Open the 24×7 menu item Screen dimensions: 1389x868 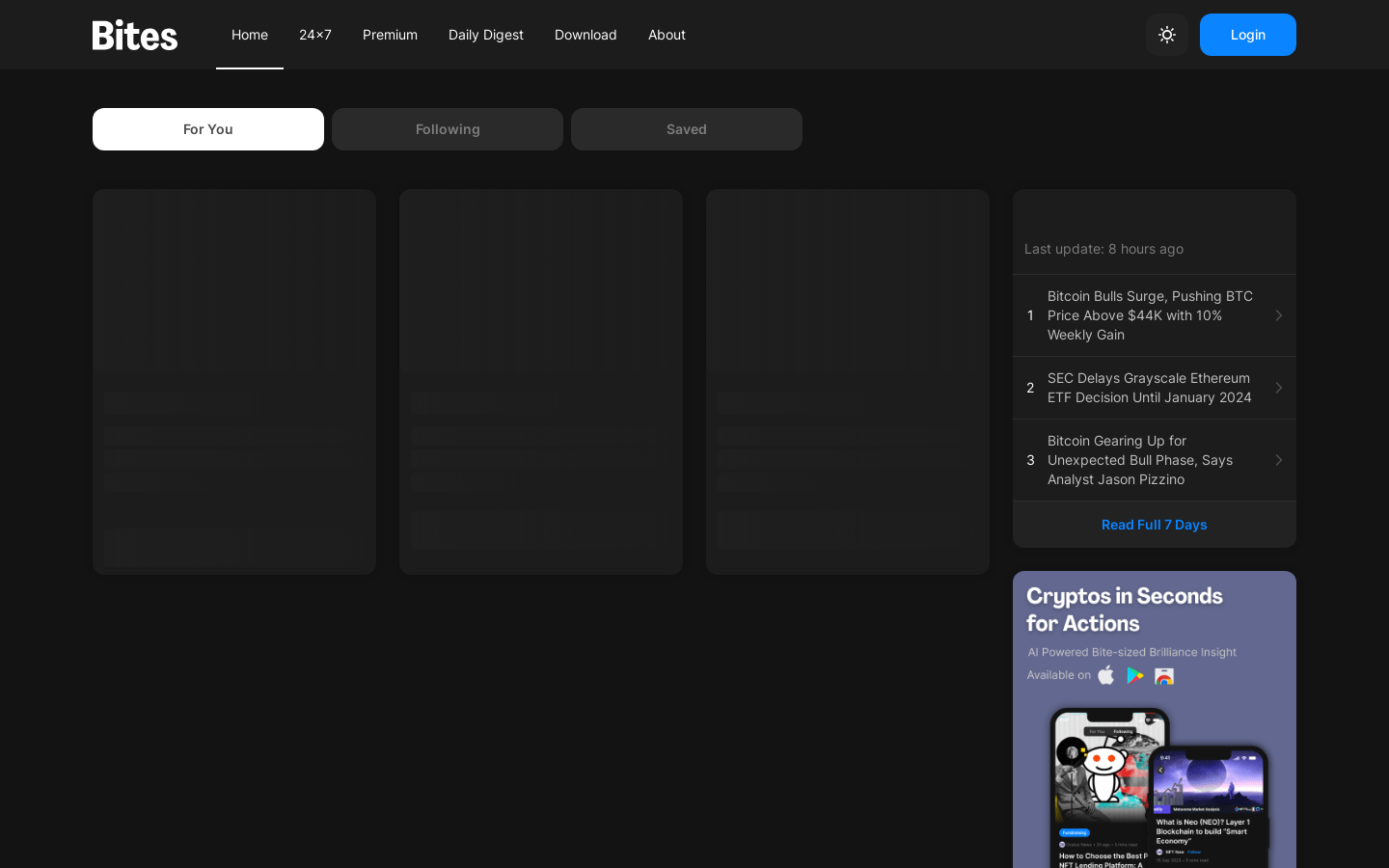click(315, 35)
